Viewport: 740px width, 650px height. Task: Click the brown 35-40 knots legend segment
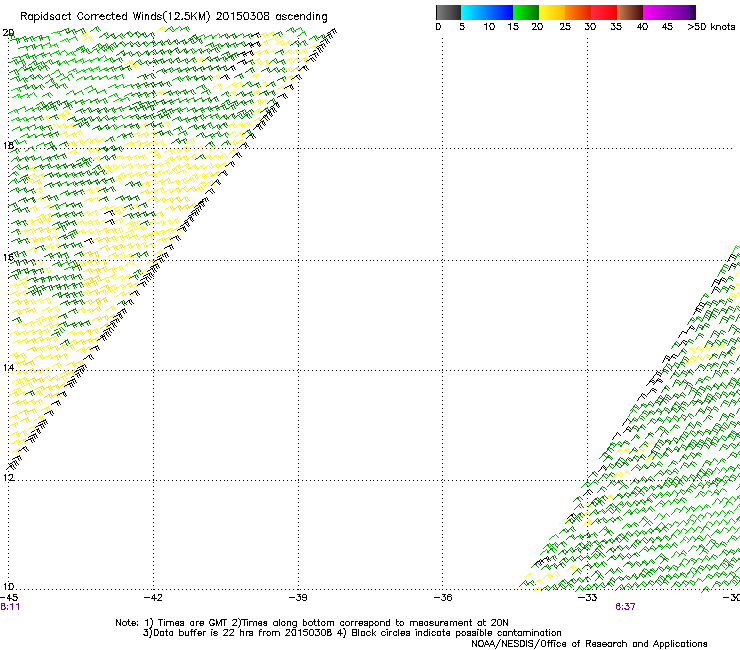(630, 12)
